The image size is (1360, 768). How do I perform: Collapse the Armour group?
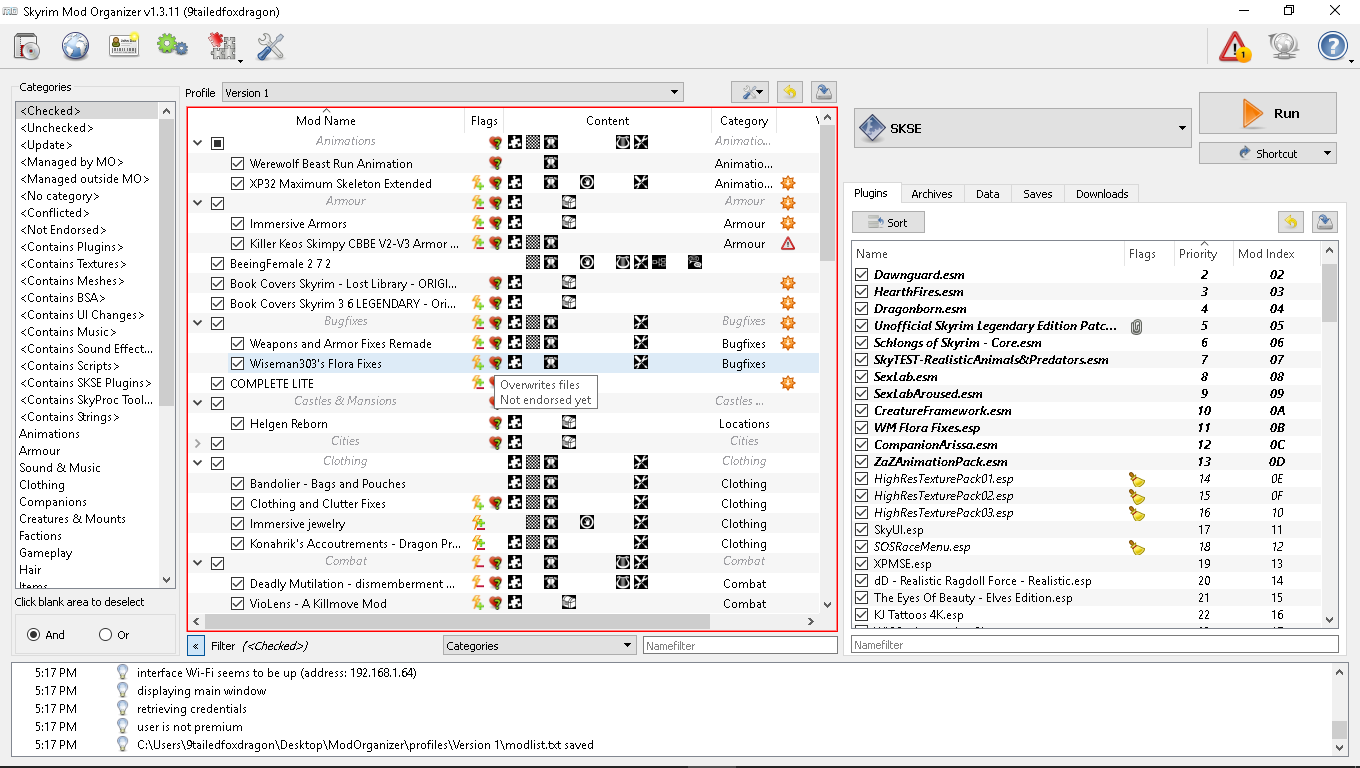(x=198, y=203)
